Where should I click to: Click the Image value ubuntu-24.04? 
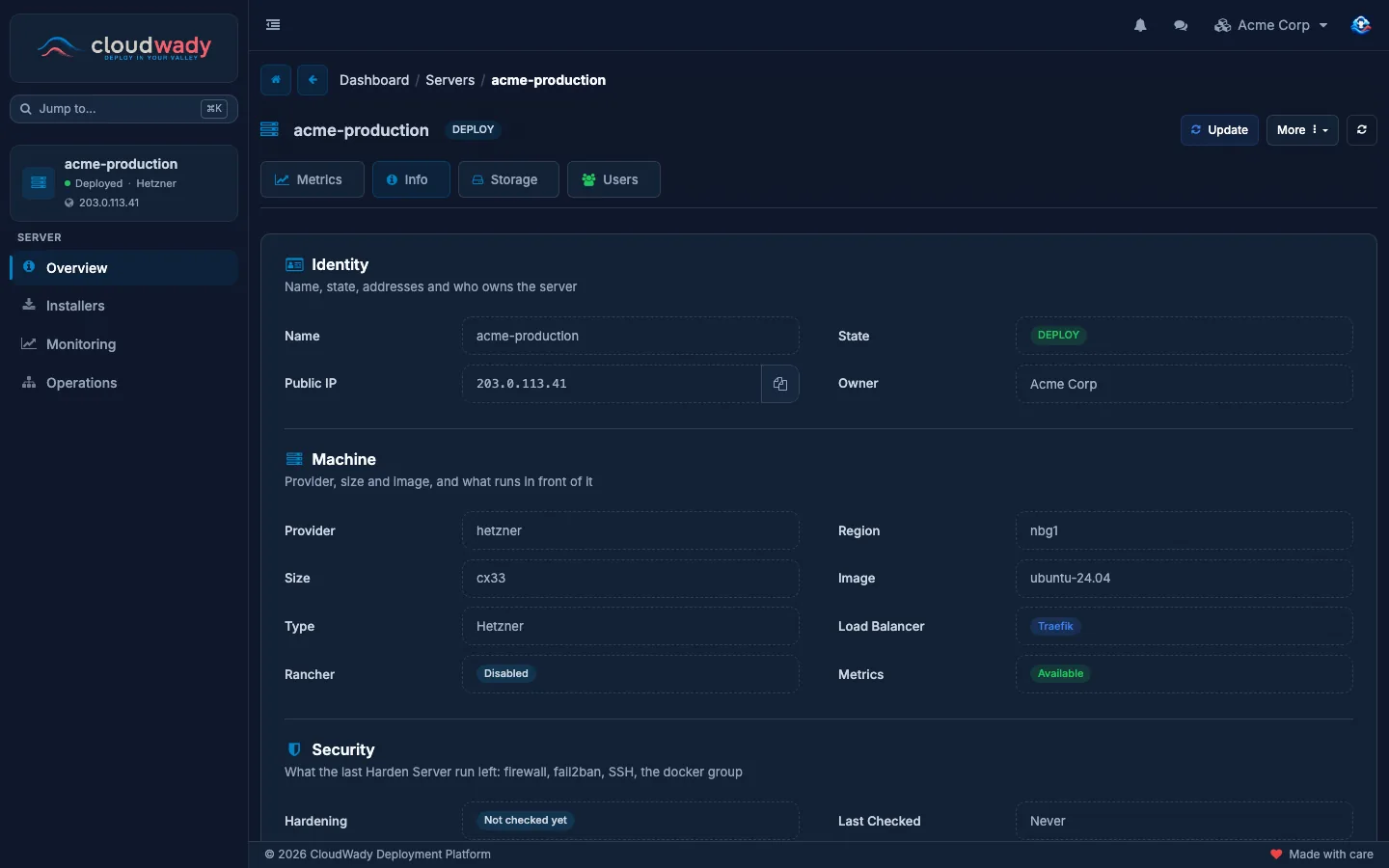(x=1185, y=578)
